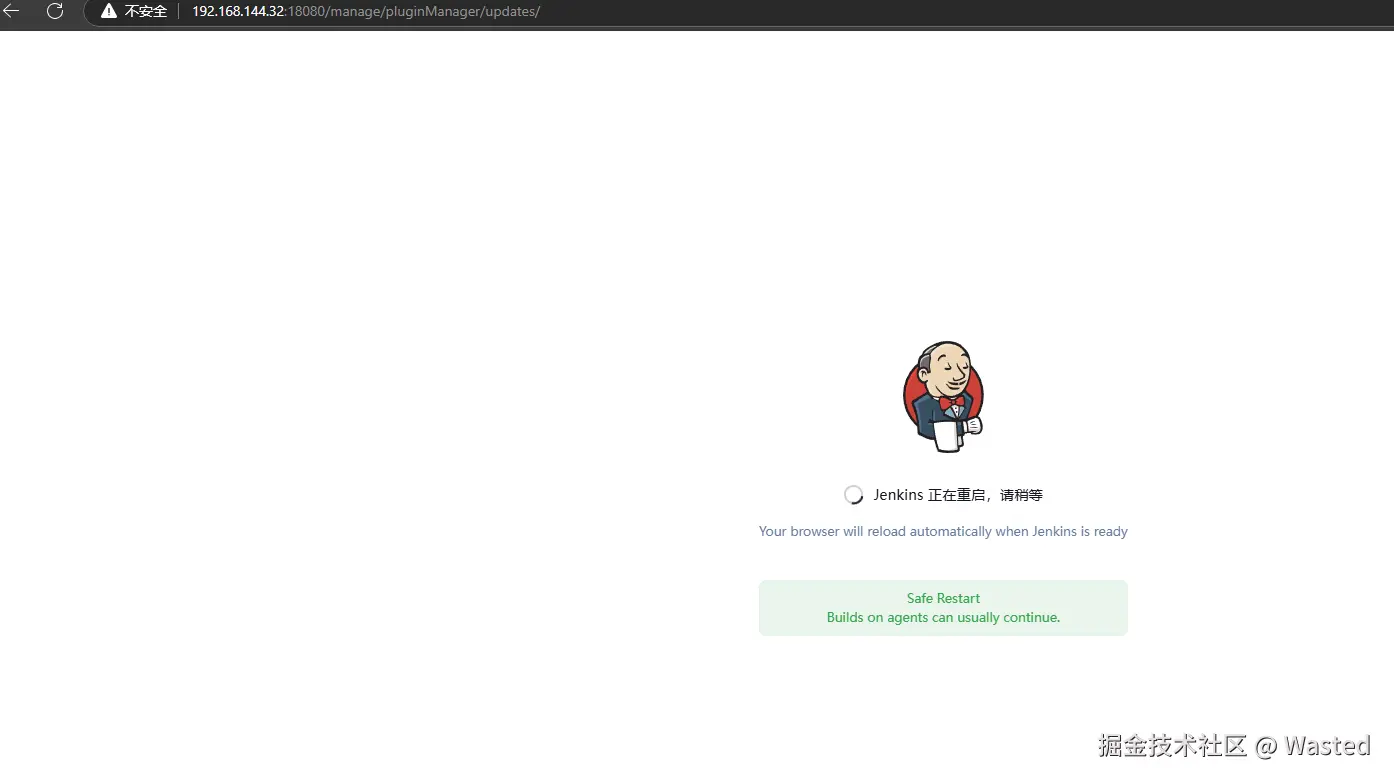Click the 'Jenkins 正在重启，请稍等' message
The image size is (1394, 782).
tap(958, 495)
